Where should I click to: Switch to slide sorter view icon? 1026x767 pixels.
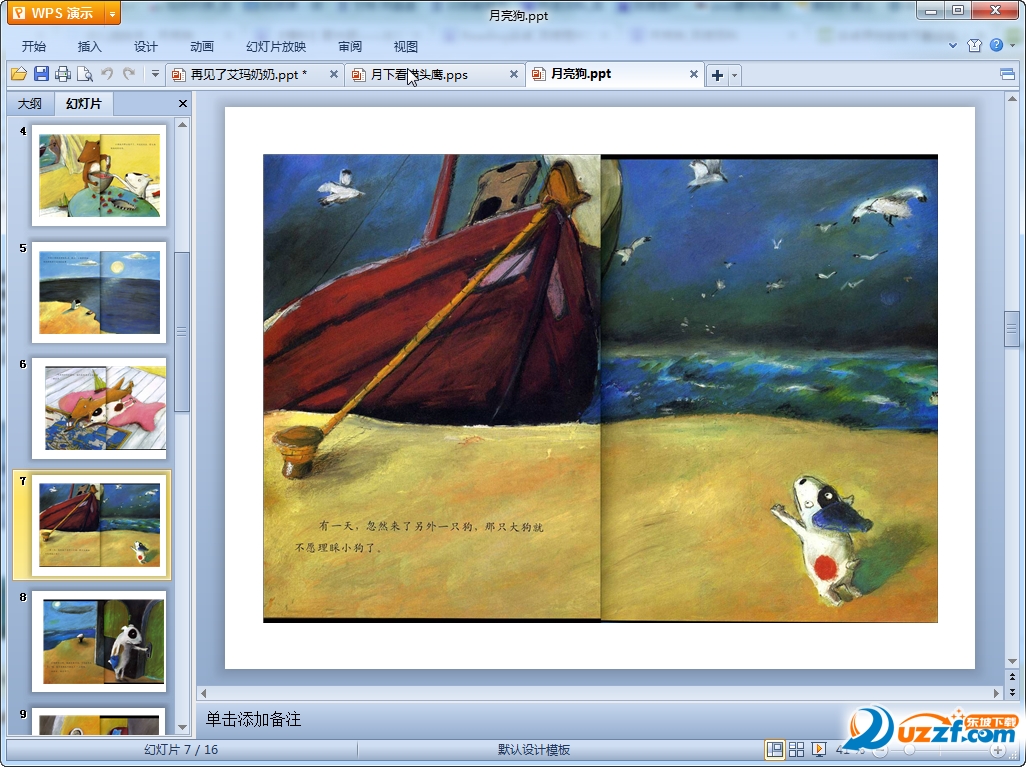pos(796,749)
